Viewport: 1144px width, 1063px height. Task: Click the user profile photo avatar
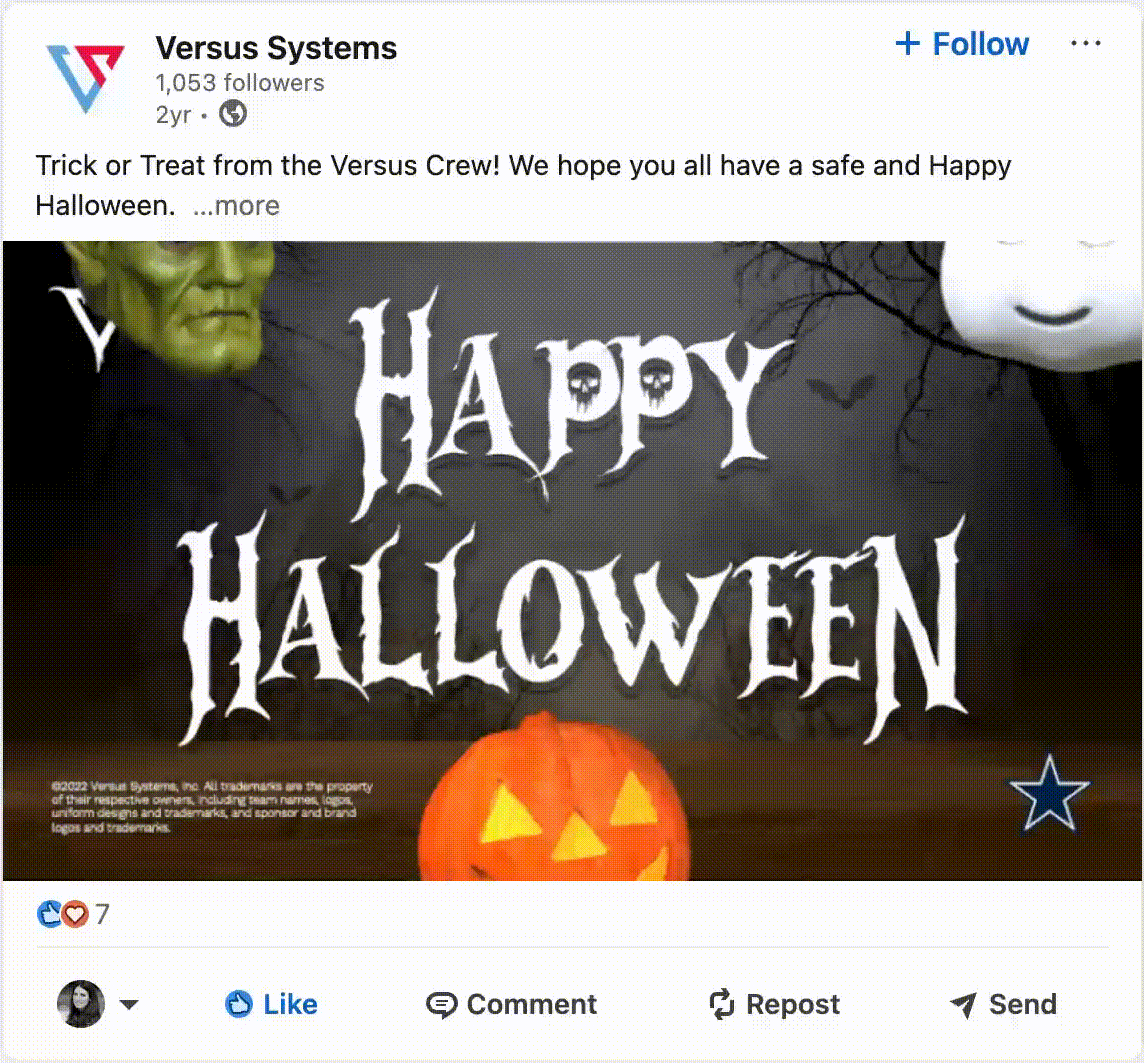click(x=81, y=1004)
